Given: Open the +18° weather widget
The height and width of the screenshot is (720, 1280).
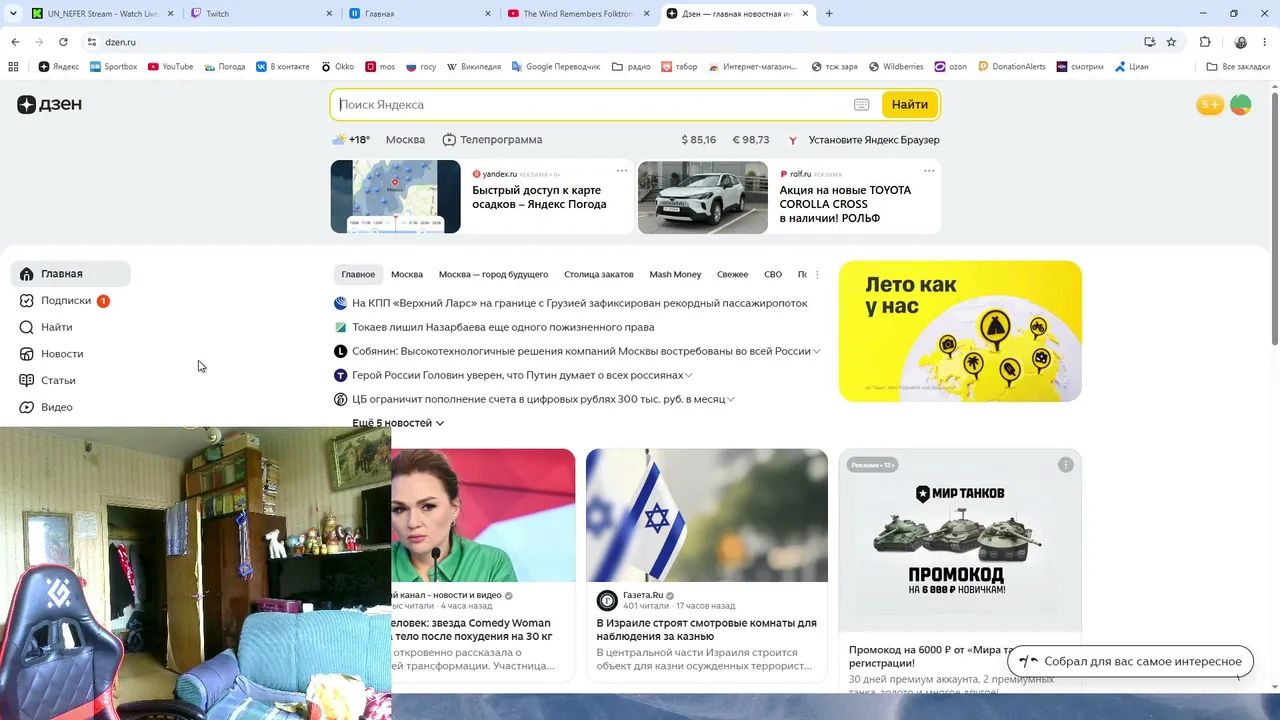Looking at the screenshot, I should (351, 140).
